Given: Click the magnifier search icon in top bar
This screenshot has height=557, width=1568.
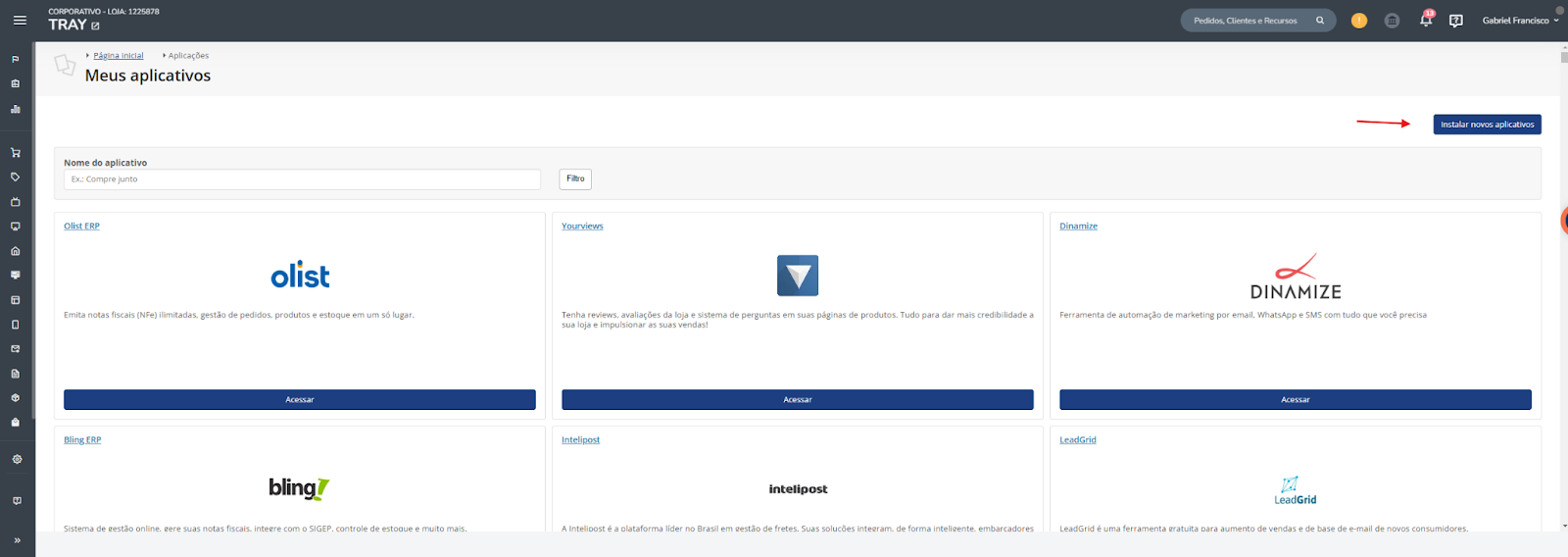Looking at the screenshot, I should coord(1320,21).
